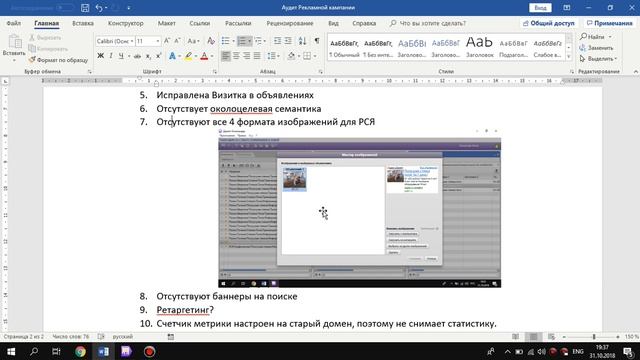Click the ENG input language indicator
Image resolution: width=640 pixels, height=360 pixels.
click(578, 351)
